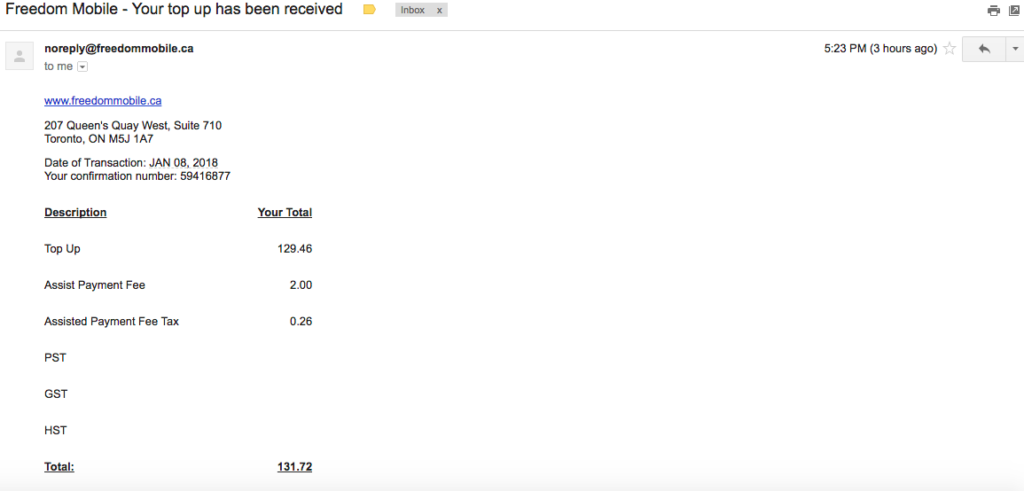The height and width of the screenshot is (491, 1024).
Task: Click the address line 207 Queen's Quay West
Action: [x=133, y=125]
